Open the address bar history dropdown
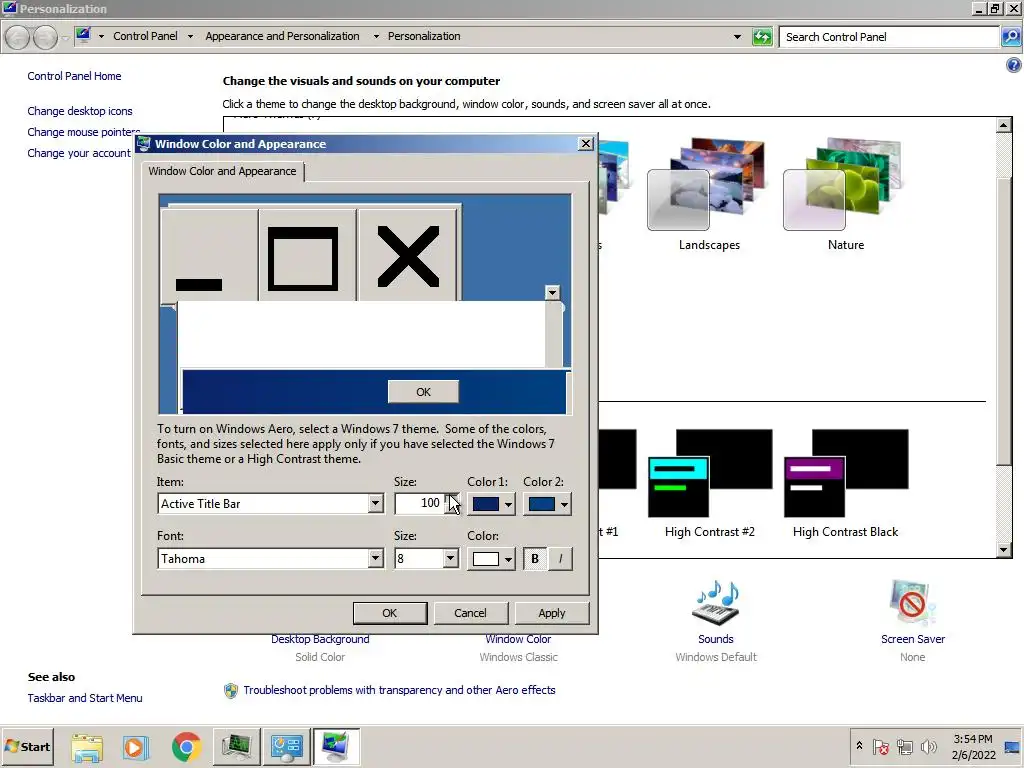The image size is (1024, 768). pyautogui.click(x=737, y=37)
